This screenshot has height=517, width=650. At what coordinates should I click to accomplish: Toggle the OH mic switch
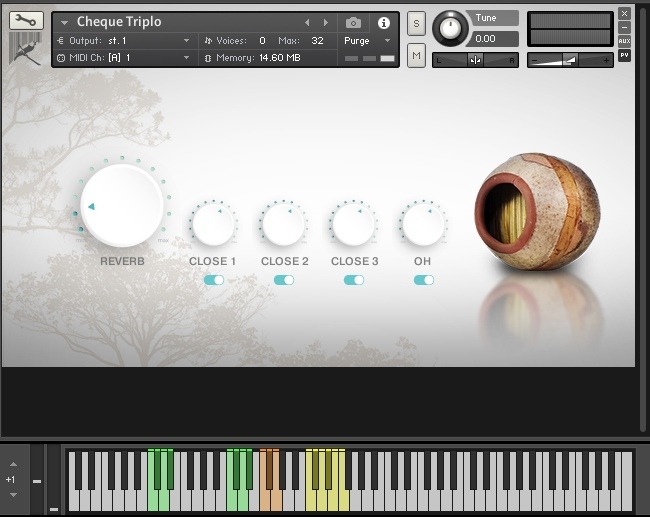[423, 280]
